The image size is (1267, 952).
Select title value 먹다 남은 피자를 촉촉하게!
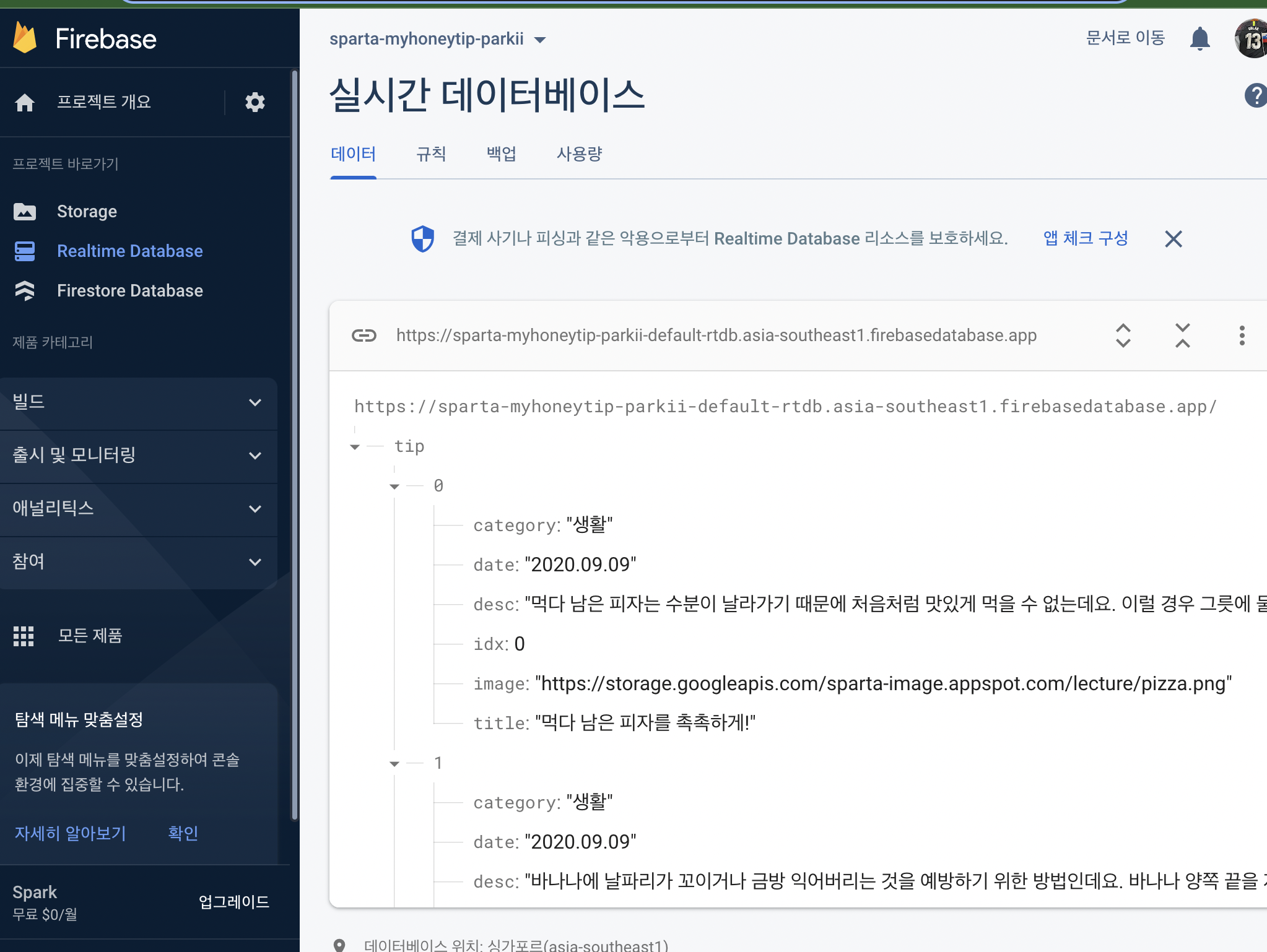click(x=645, y=723)
